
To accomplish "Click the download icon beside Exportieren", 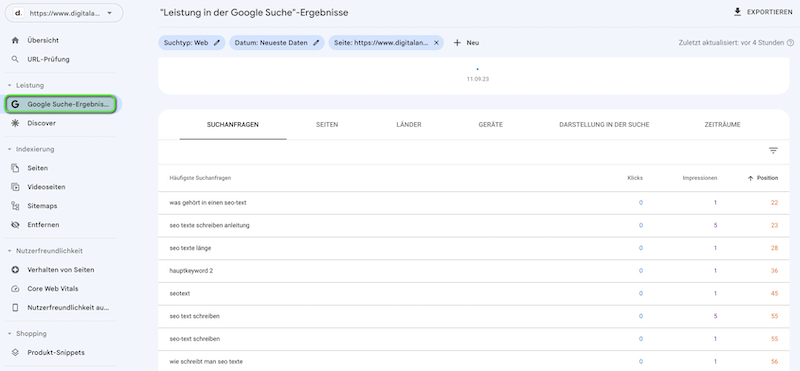I will coord(737,12).
